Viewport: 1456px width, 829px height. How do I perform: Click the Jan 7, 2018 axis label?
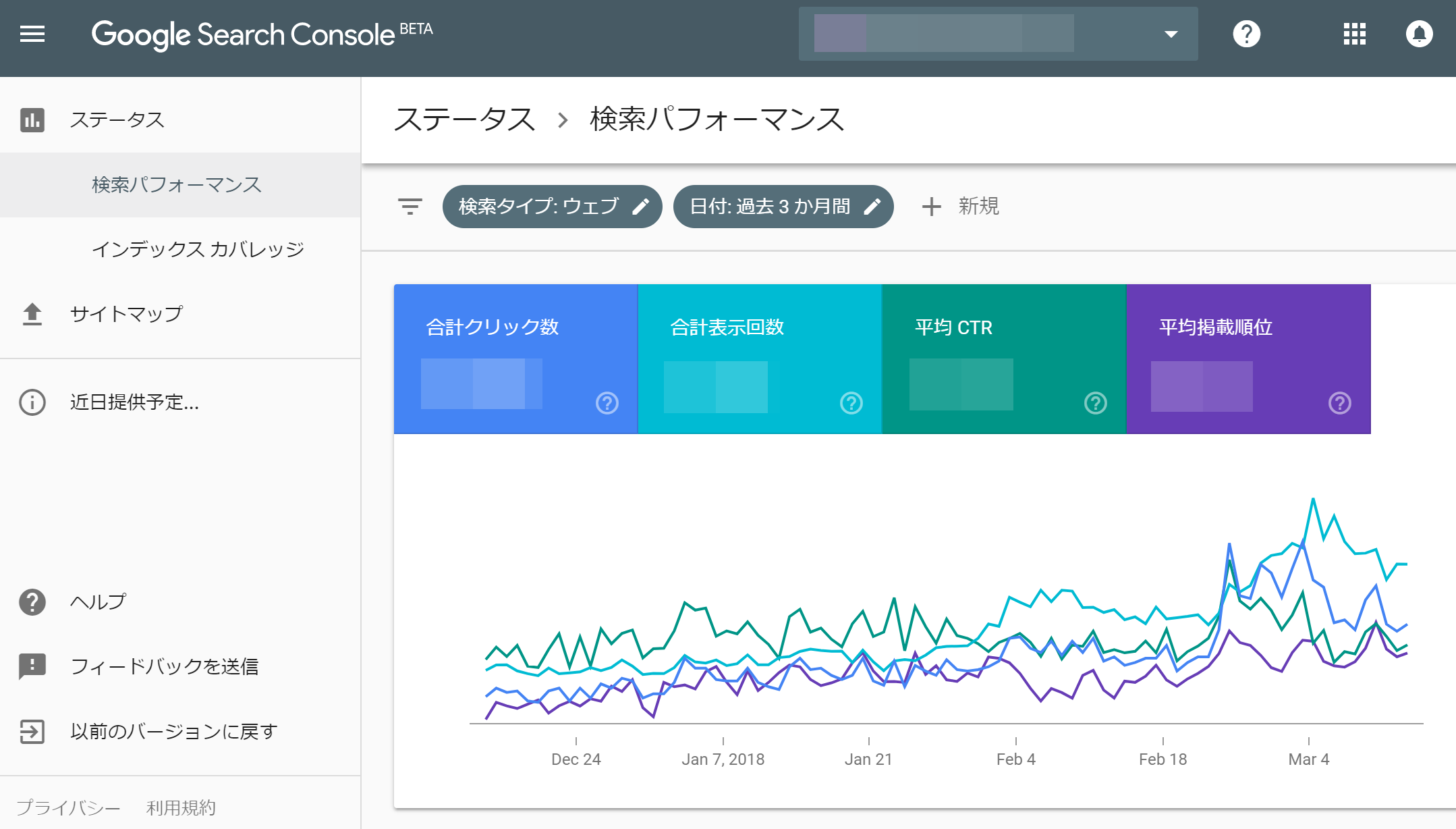(723, 759)
